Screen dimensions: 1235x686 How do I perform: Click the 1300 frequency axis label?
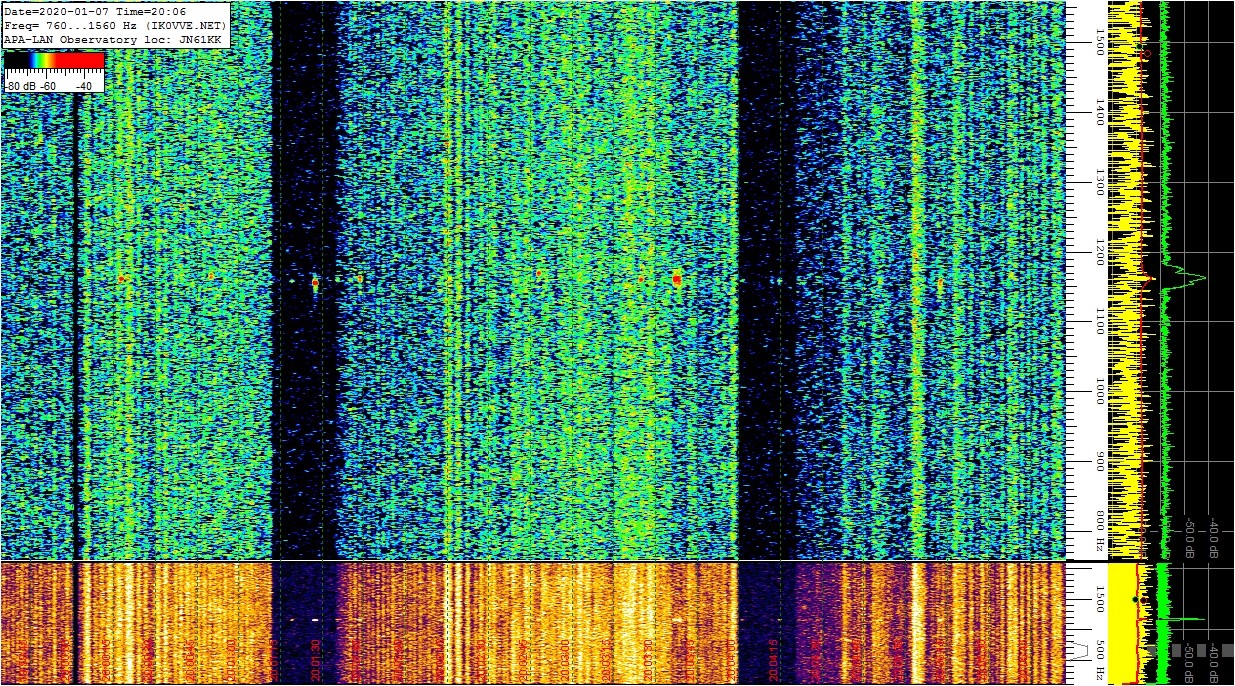1098,182
